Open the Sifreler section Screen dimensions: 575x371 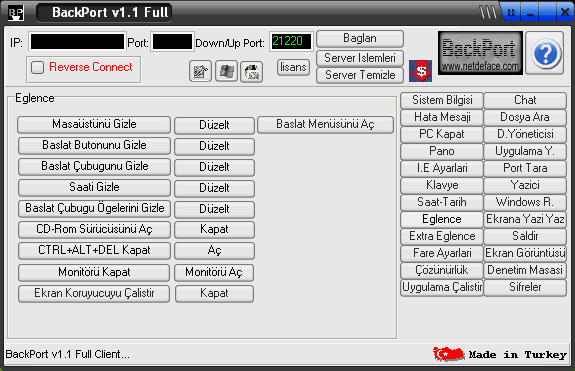pos(525,287)
